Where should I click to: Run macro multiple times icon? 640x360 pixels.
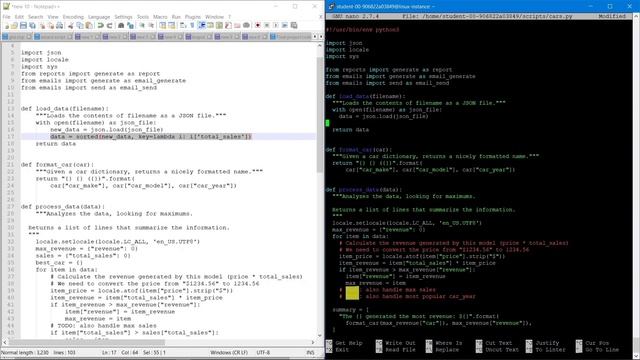click(x=284, y=25)
